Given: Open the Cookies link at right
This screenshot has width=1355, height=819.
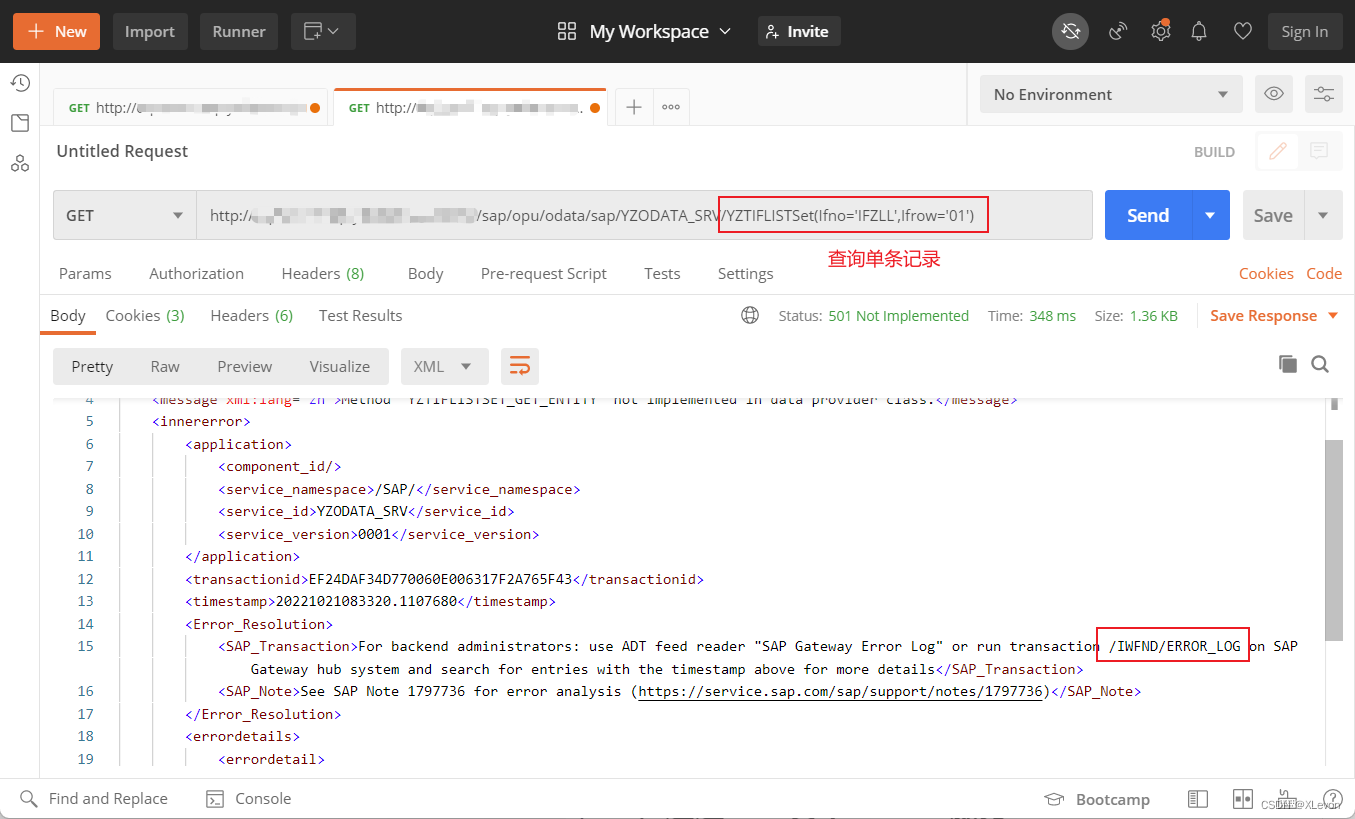Looking at the screenshot, I should (1266, 274).
